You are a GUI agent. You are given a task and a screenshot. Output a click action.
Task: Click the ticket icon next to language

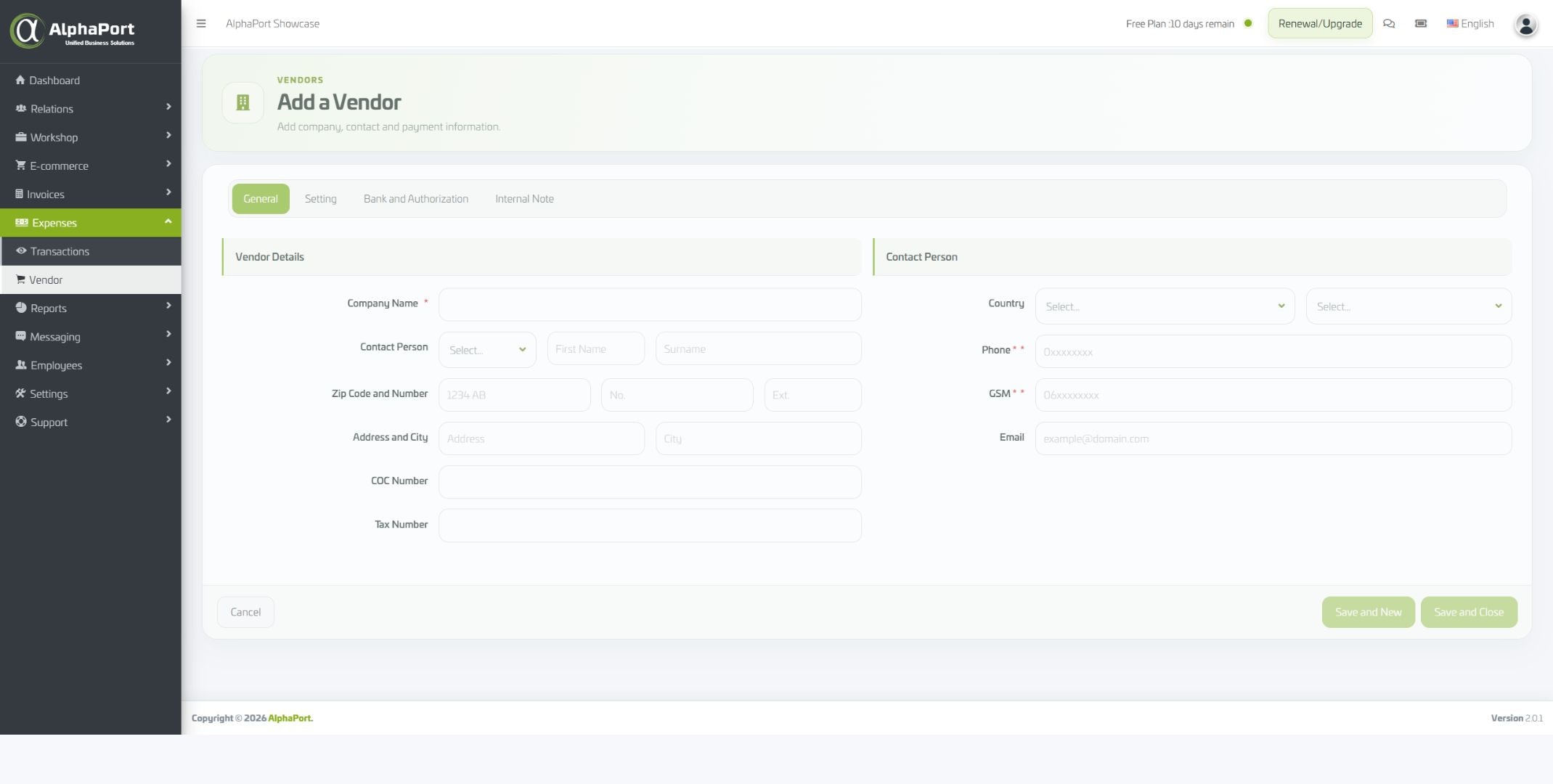tap(1421, 23)
